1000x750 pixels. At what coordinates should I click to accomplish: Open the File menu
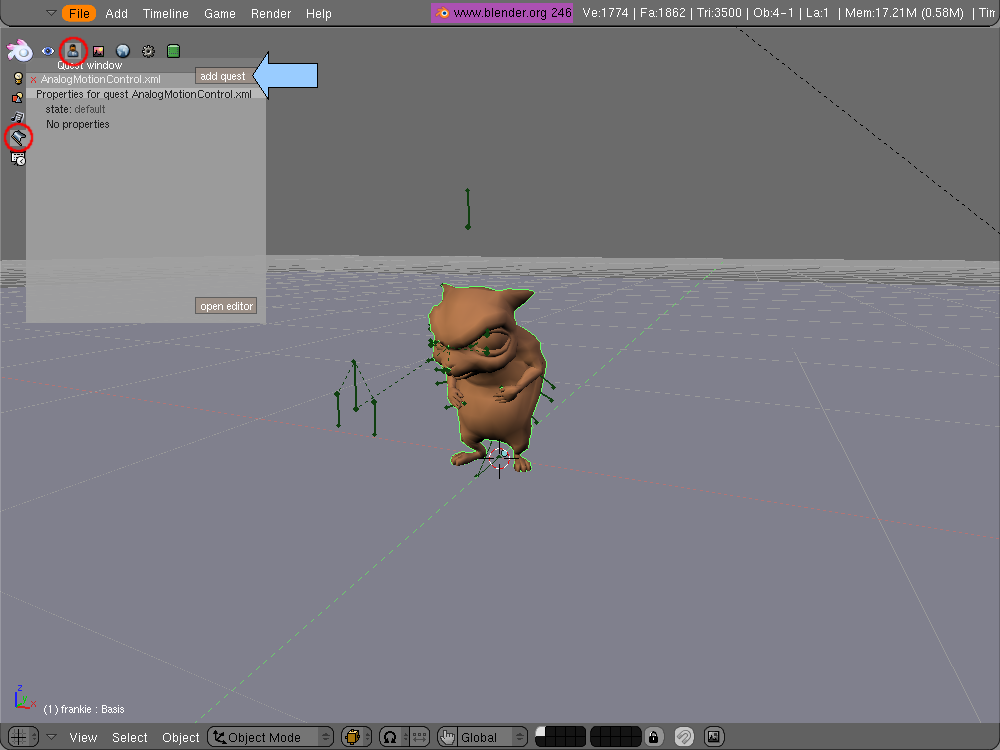(x=79, y=13)
